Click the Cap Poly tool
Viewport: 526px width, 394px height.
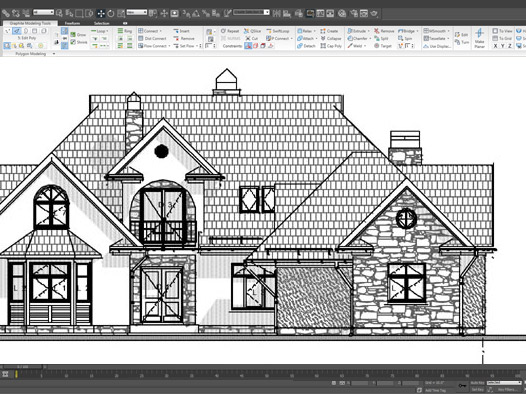point(331,46)
